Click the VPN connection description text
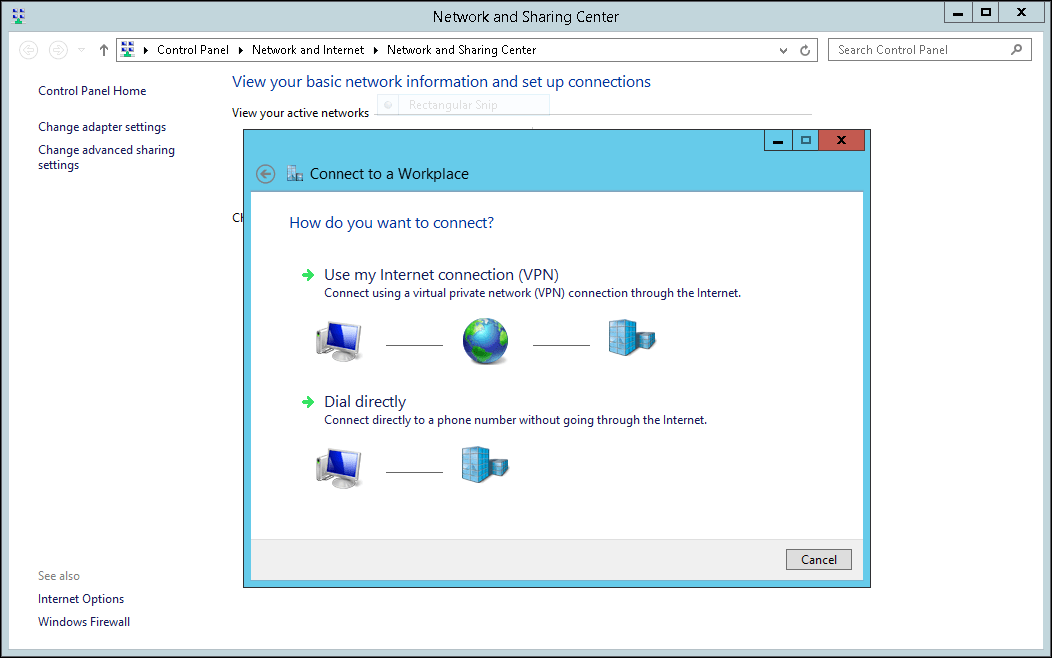 point(533,293)
